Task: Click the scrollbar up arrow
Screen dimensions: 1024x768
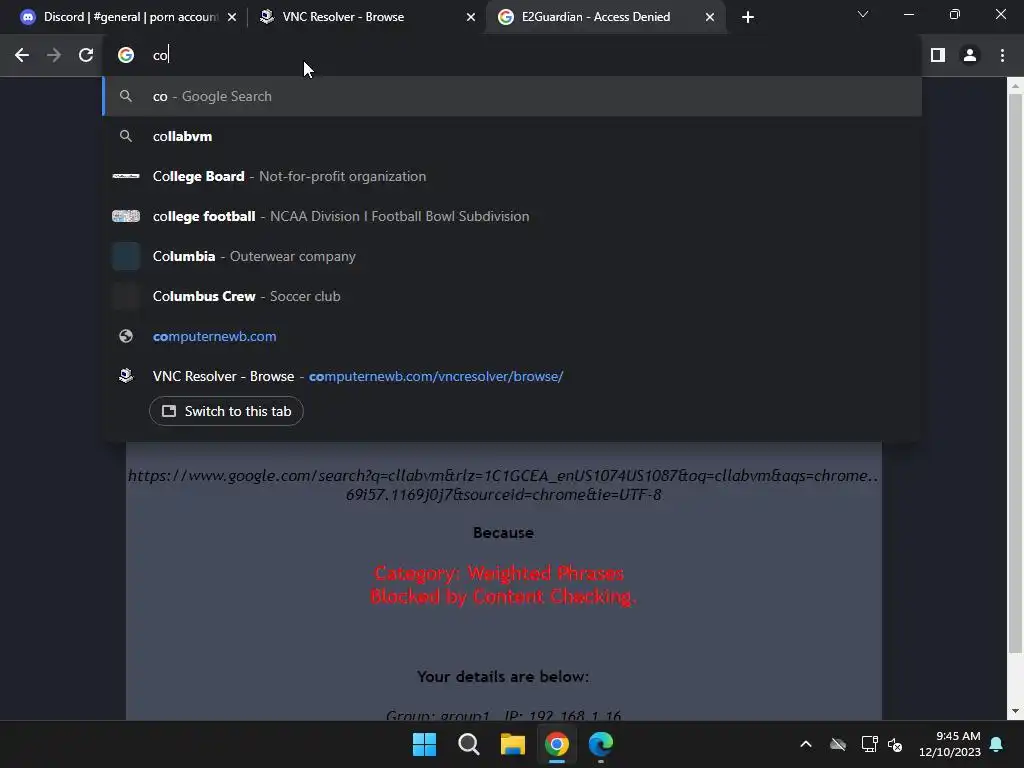Action: pyautogui.click(x=1015, y=85)
